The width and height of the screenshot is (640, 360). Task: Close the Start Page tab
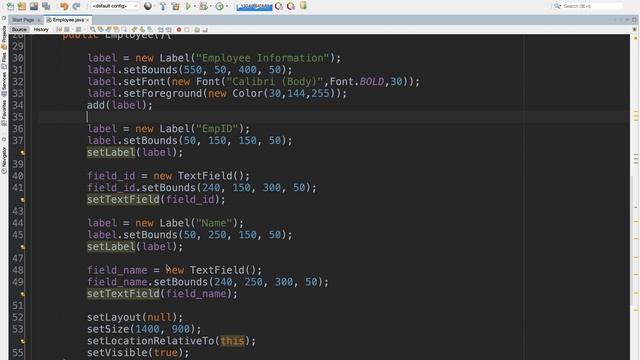click(39, 20)
